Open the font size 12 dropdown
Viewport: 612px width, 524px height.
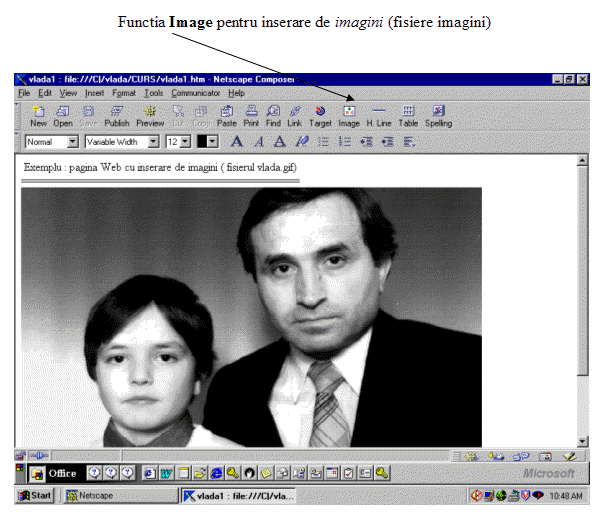point(185,142)
